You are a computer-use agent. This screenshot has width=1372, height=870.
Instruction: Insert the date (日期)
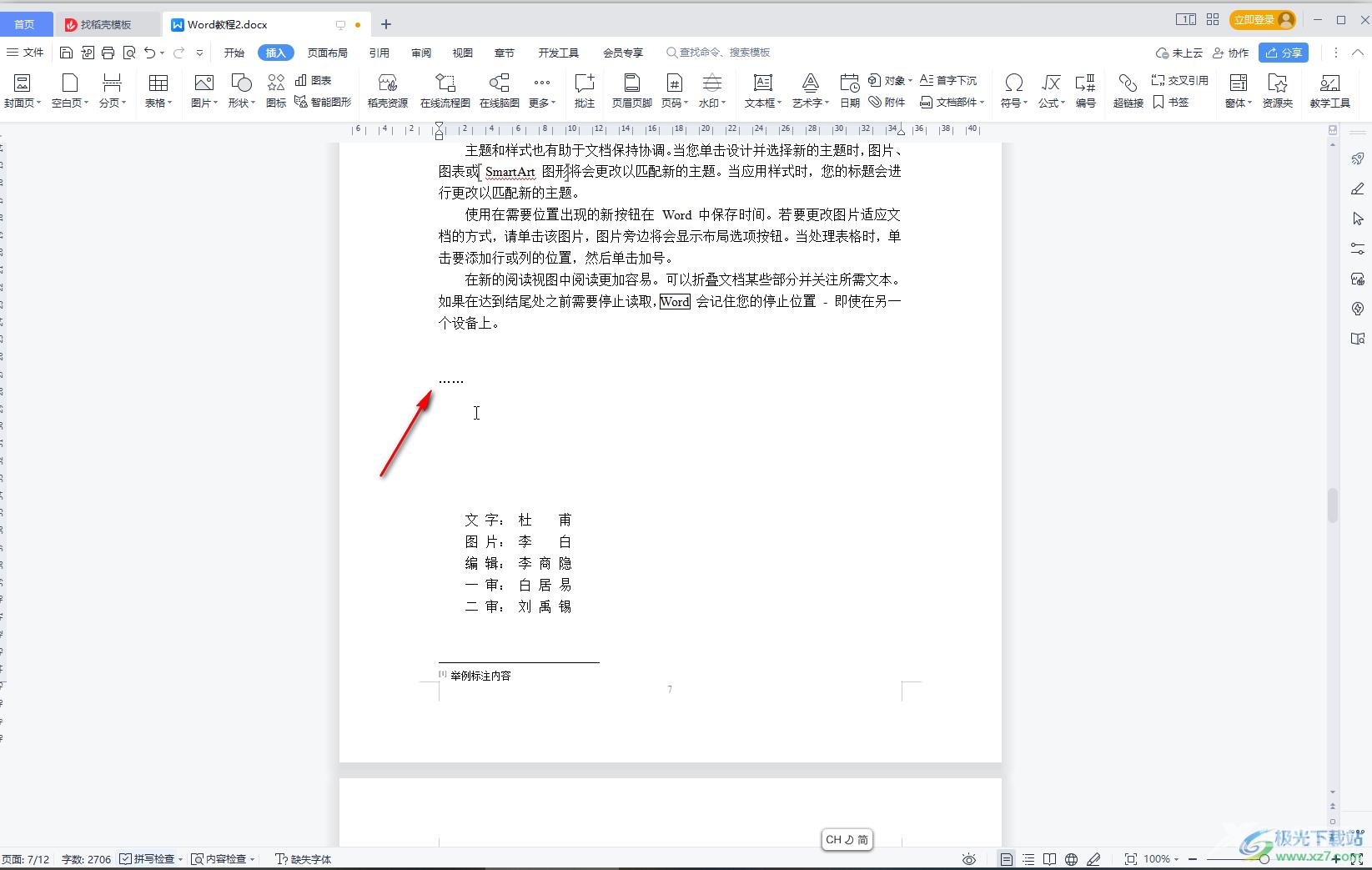(x=850, y=91)
